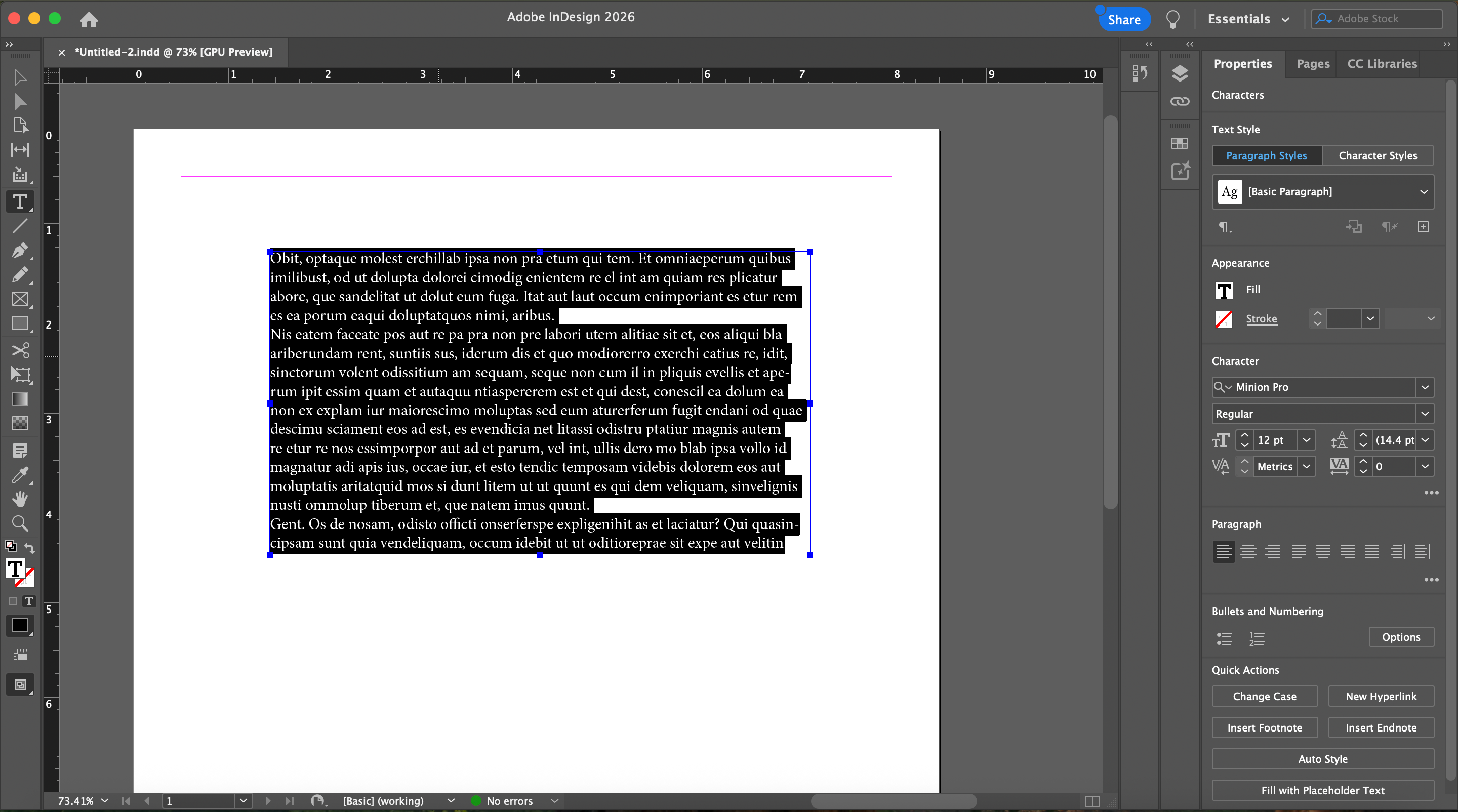1458x812 pixels.
Task: Set paragraph alignment to center
Action: 1248,551
